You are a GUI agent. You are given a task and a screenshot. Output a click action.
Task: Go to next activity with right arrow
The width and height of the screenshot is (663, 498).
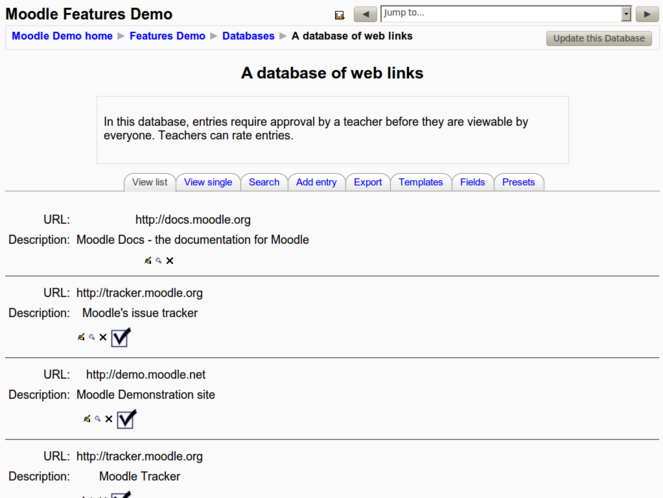point(647,14)
